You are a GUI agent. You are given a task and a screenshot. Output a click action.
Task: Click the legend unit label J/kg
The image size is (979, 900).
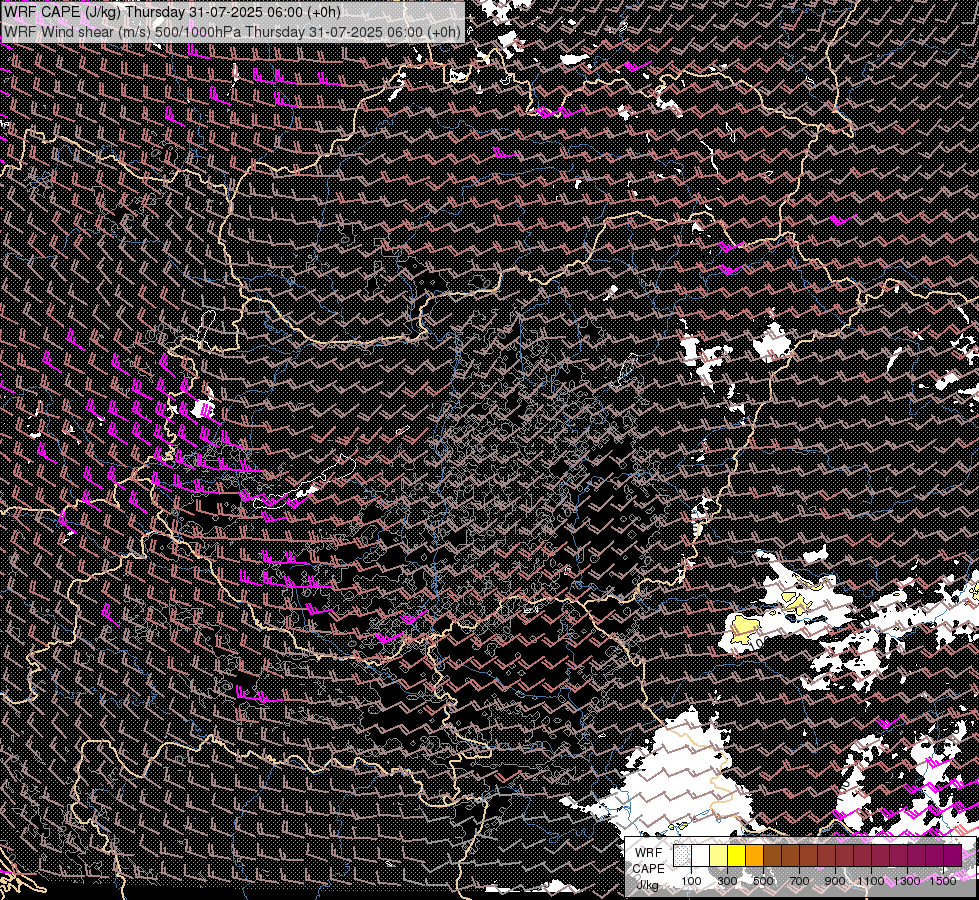pos(648,885)
